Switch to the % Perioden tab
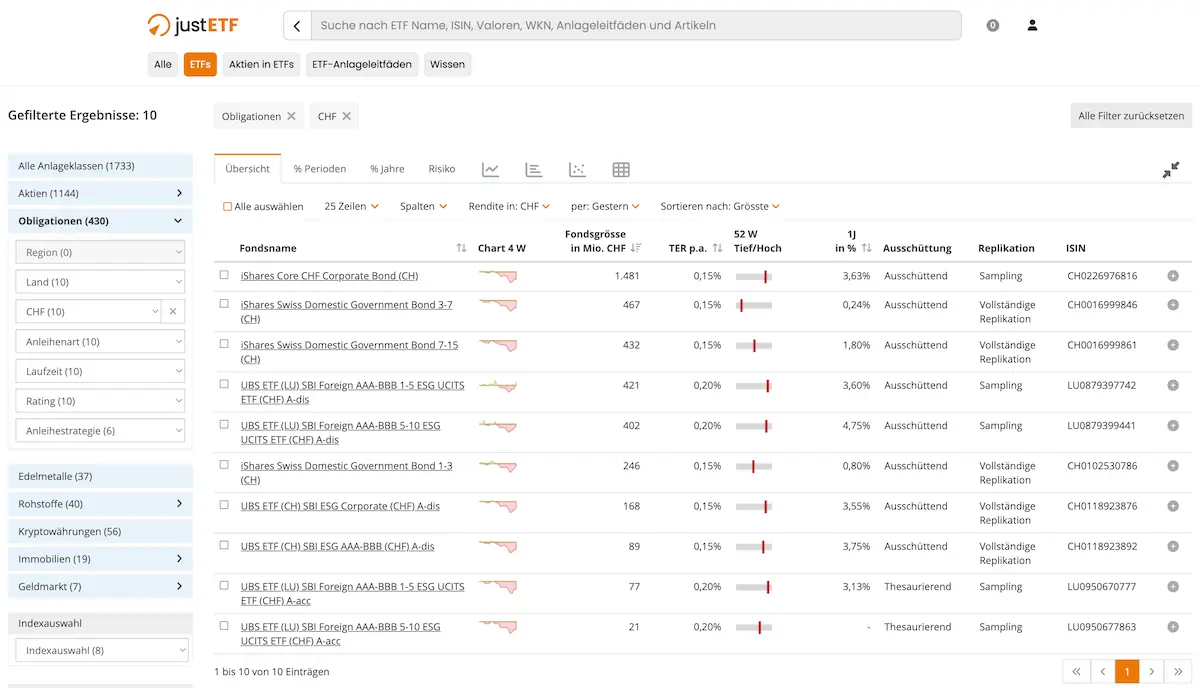Viewport: 1200px width, 688px height. [x=320, y=169]
